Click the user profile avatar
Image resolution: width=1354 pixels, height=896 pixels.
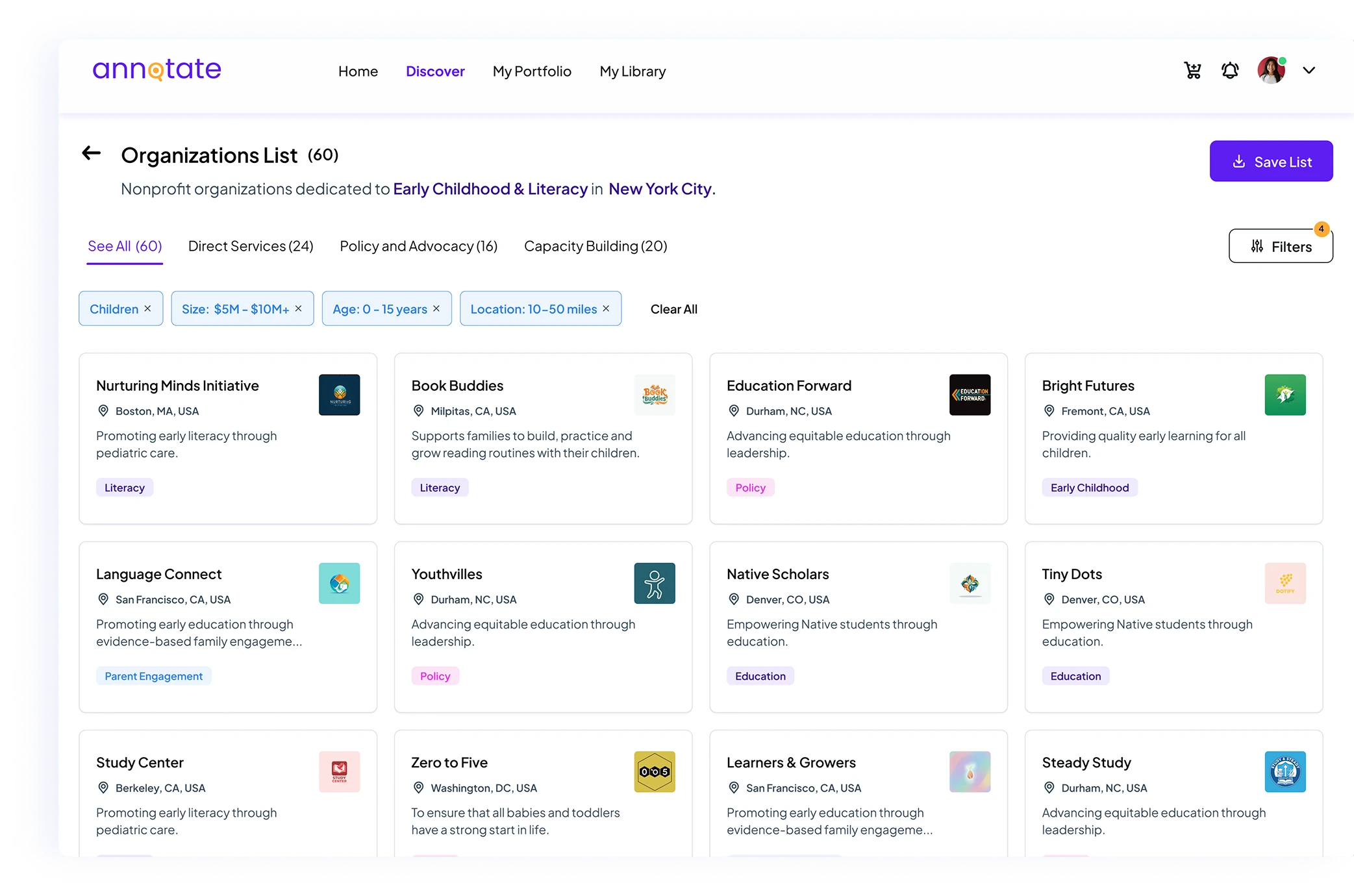(x=1271, y=71)
